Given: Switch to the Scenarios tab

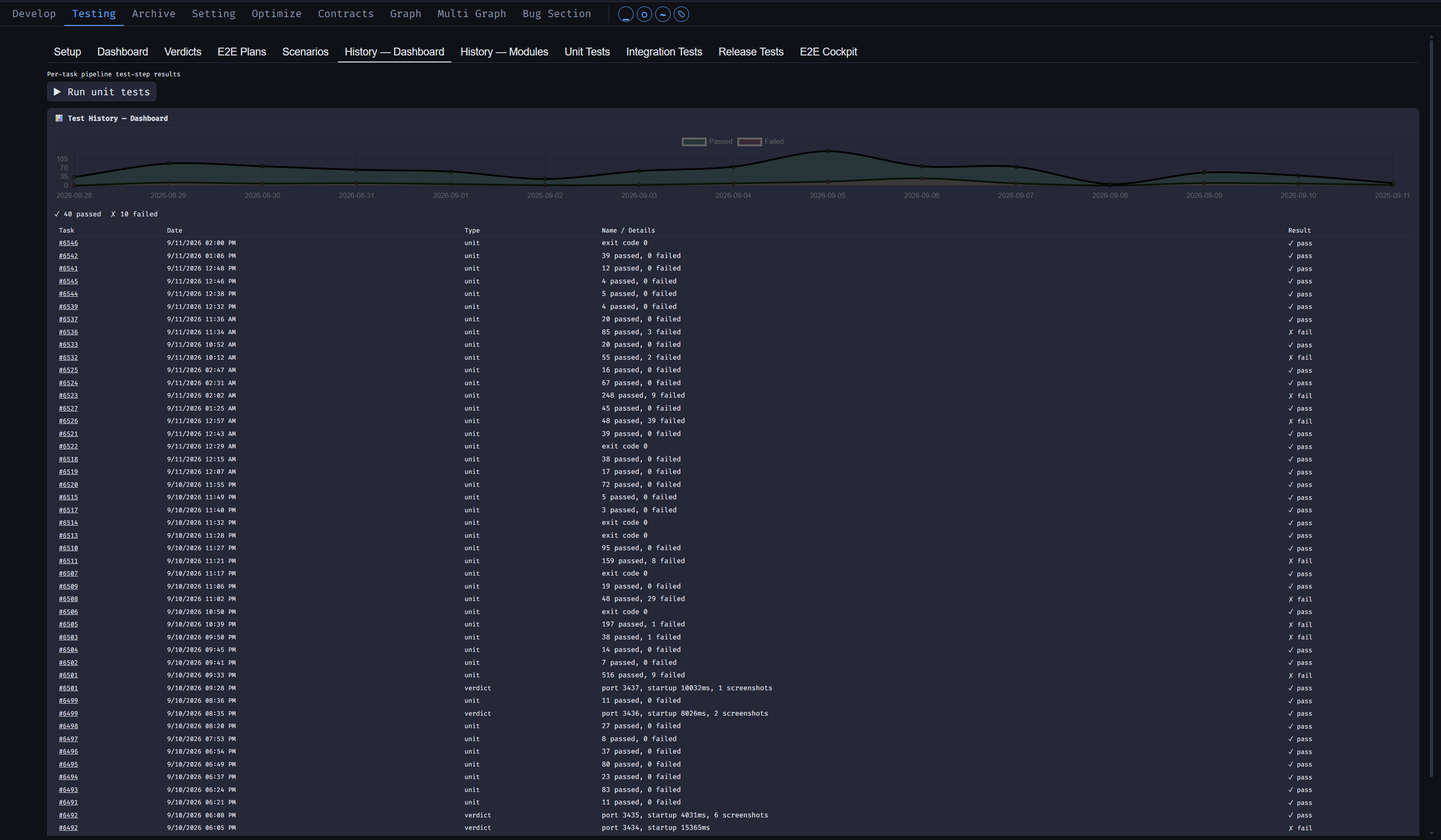Looking at the screenshot, I should [x=305, y=52].
